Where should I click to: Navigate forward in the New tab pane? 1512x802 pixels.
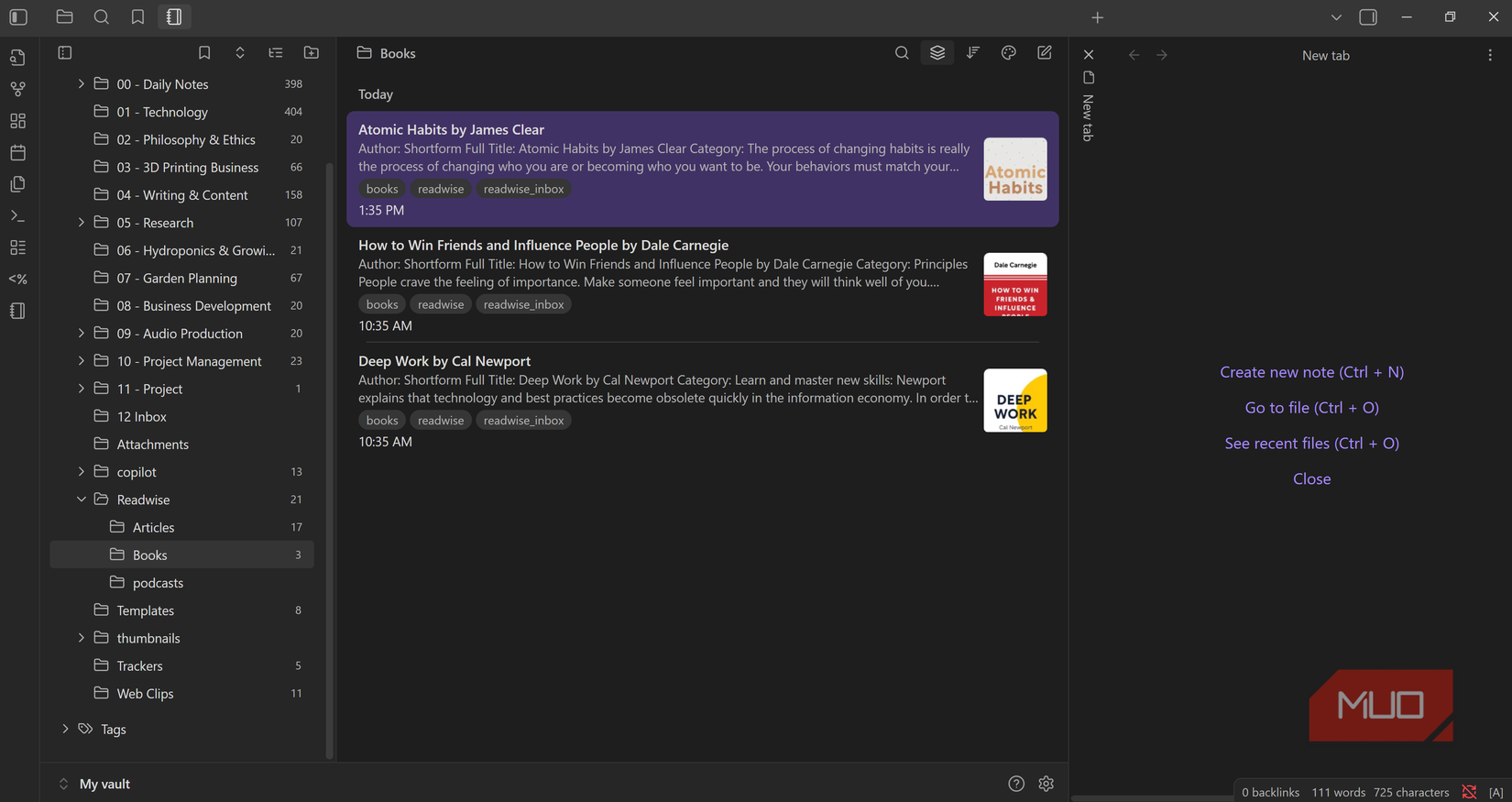point(1162,55)
